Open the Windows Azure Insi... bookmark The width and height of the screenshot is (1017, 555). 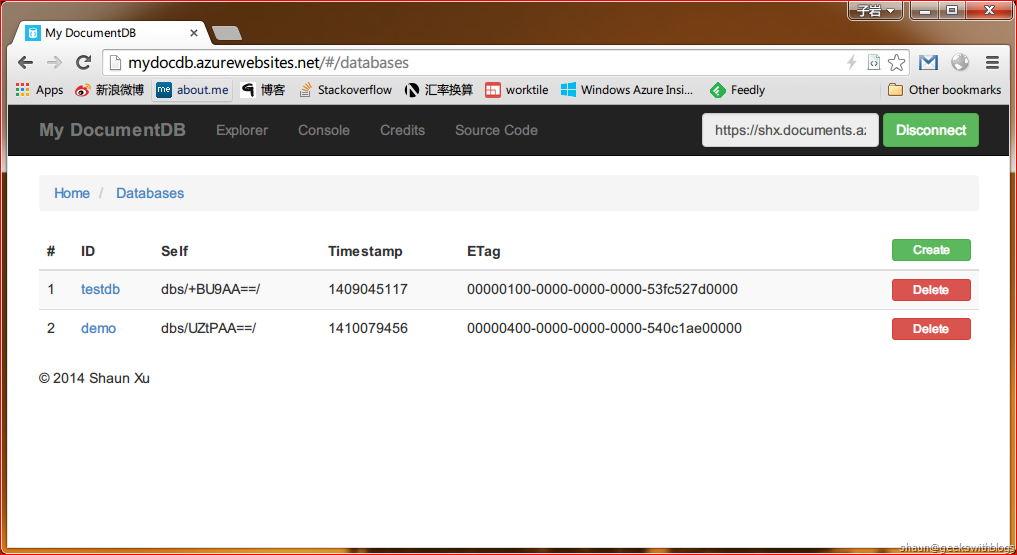[x=627, y=90]
